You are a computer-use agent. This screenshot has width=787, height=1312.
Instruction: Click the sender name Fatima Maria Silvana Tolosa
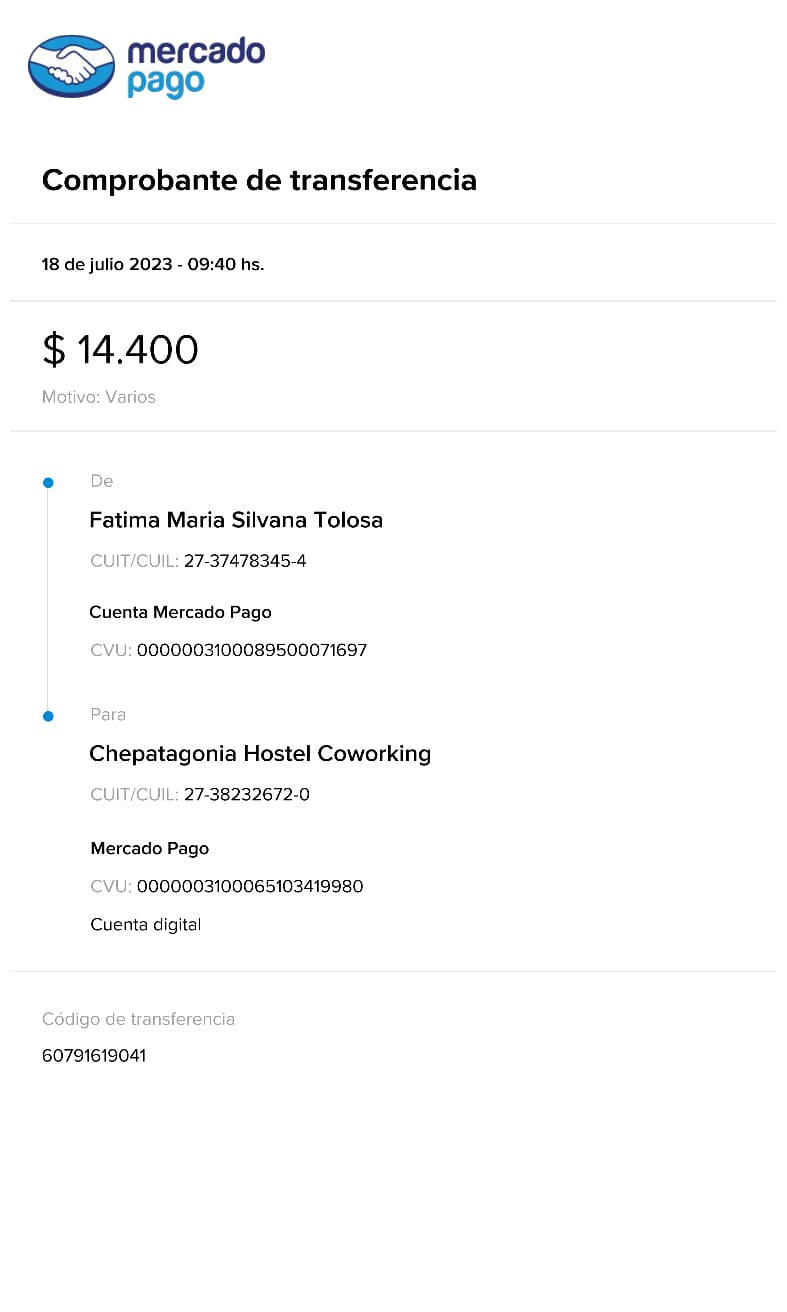(x=235, y=520)
